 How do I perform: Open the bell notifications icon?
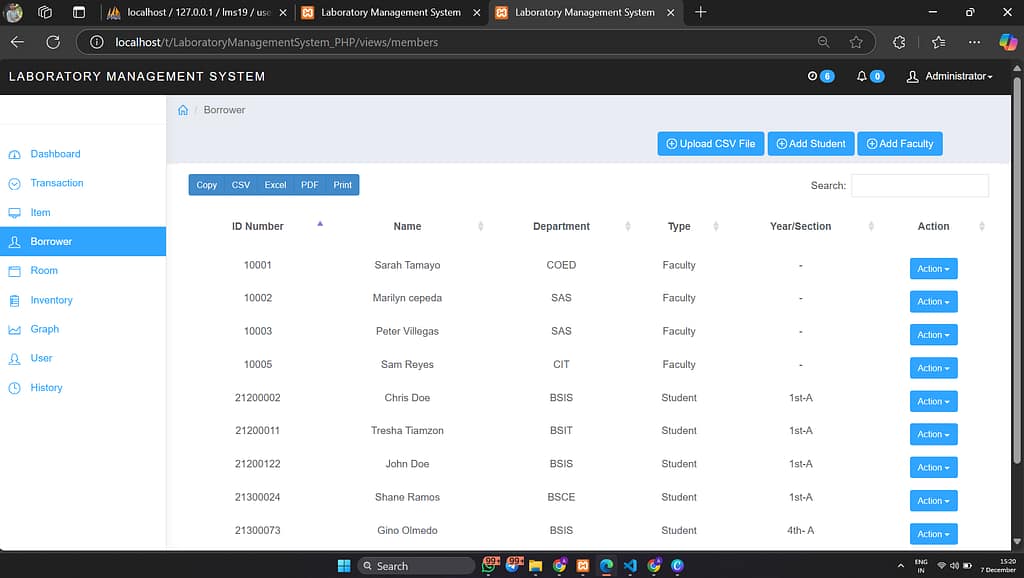coord(862,77)
